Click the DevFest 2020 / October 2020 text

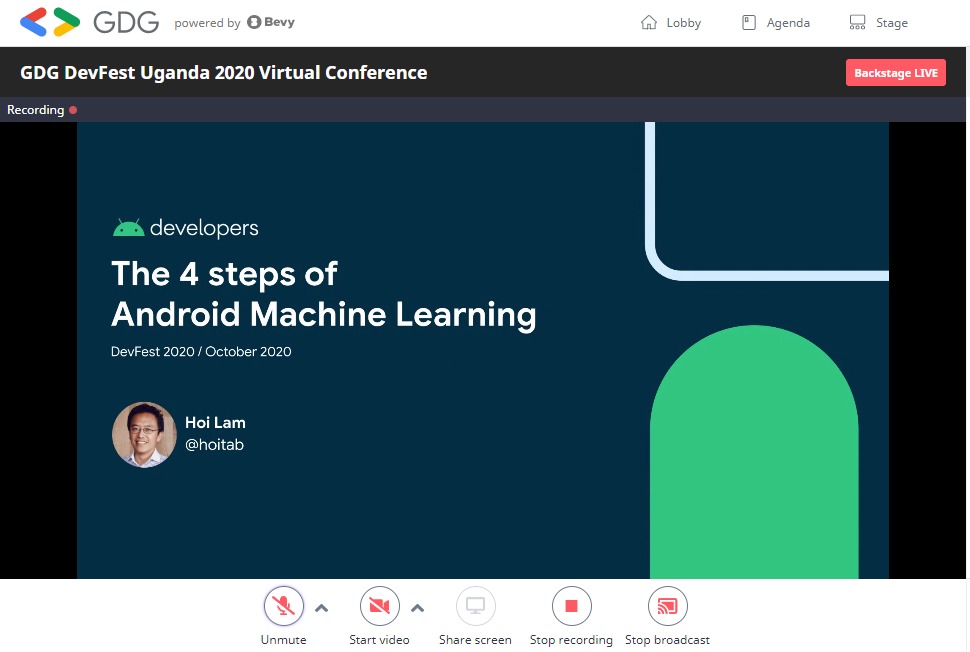click(x=201, y=351)
